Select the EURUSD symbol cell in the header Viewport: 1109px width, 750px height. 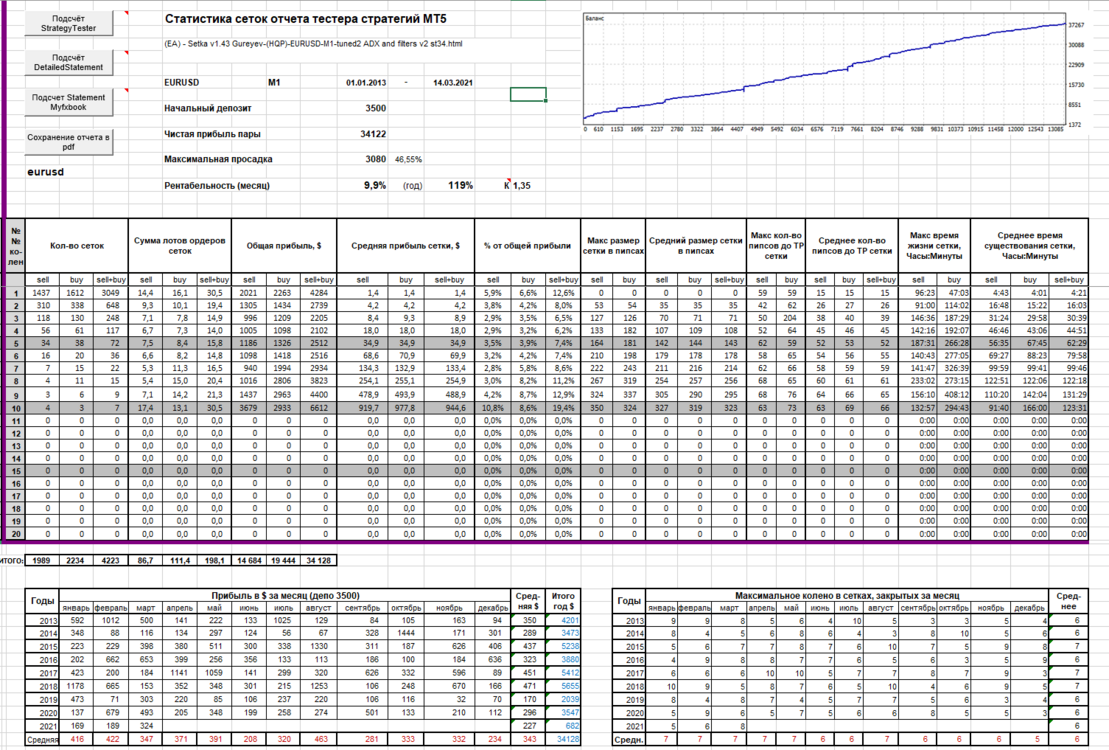point(182,83)
